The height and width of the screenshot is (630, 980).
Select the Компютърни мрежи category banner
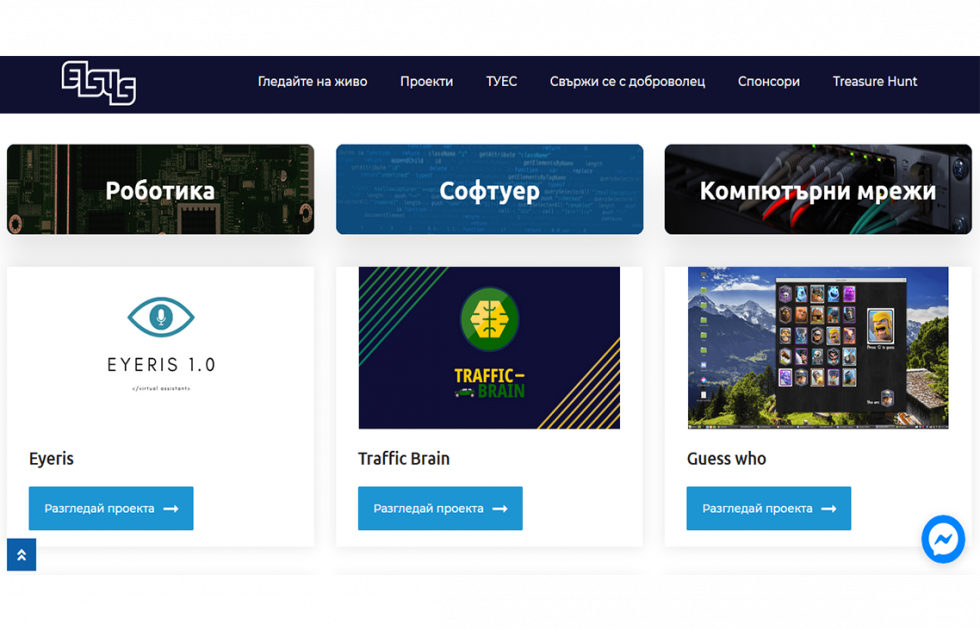pyautogui.click(x=817, y=190)
